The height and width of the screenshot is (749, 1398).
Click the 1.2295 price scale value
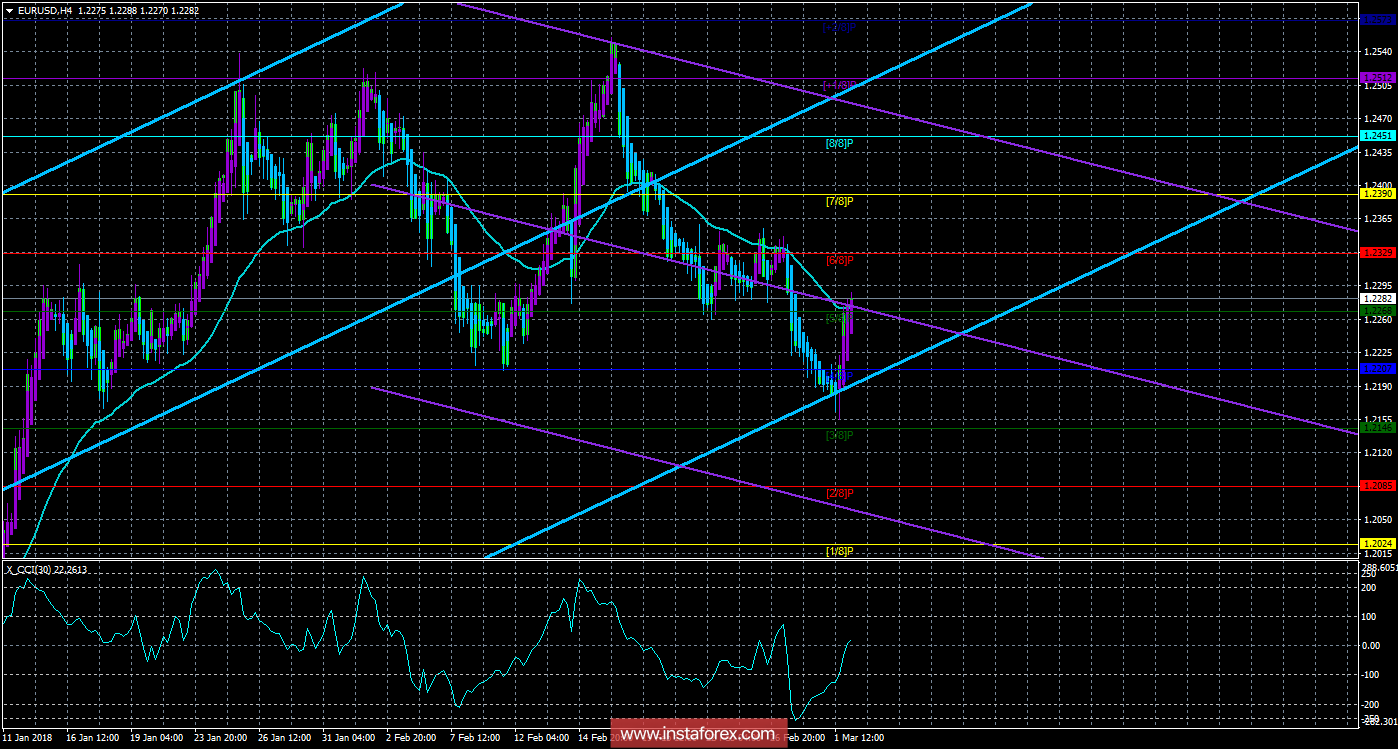[1376, 285]
